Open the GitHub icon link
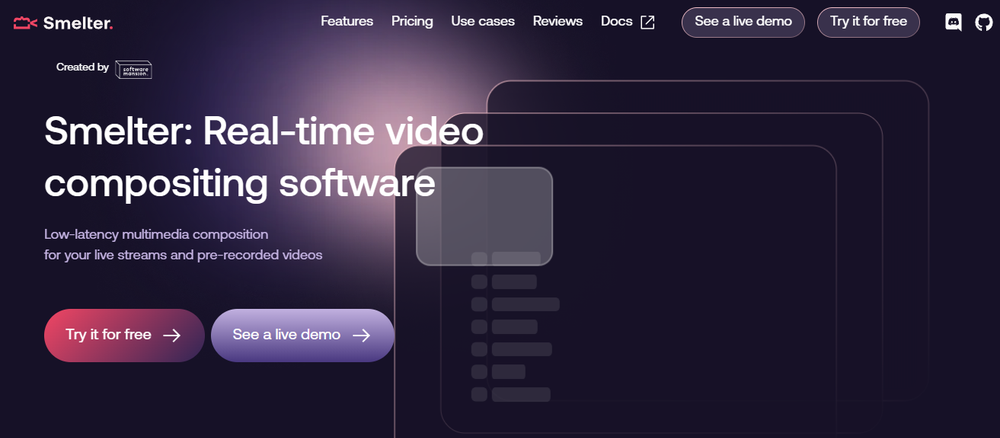Screen dimensions: 1000x438 (x=984, y=23)
